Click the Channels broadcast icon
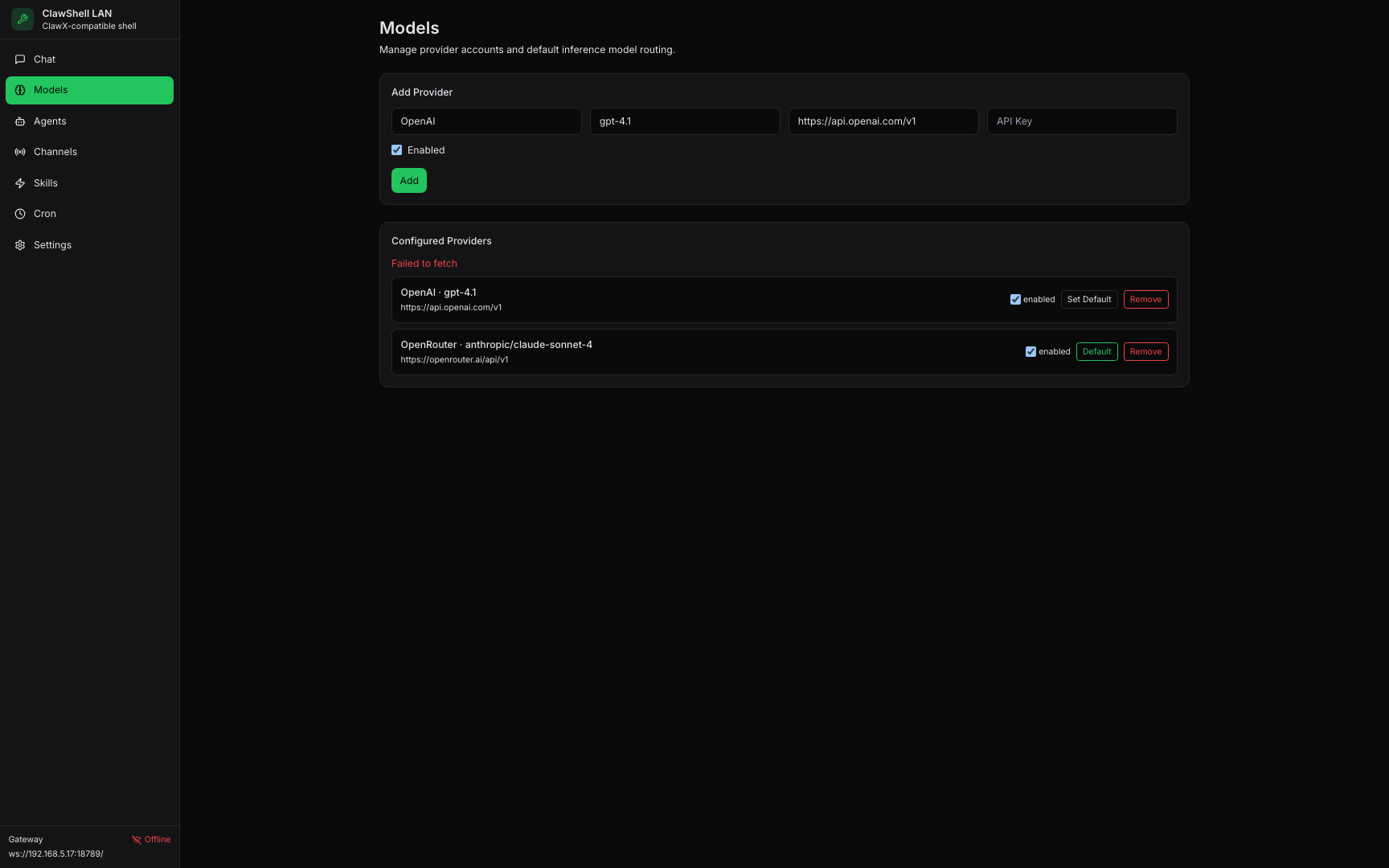The height and width of the screenshot is (868, 1389). point(20,151)
